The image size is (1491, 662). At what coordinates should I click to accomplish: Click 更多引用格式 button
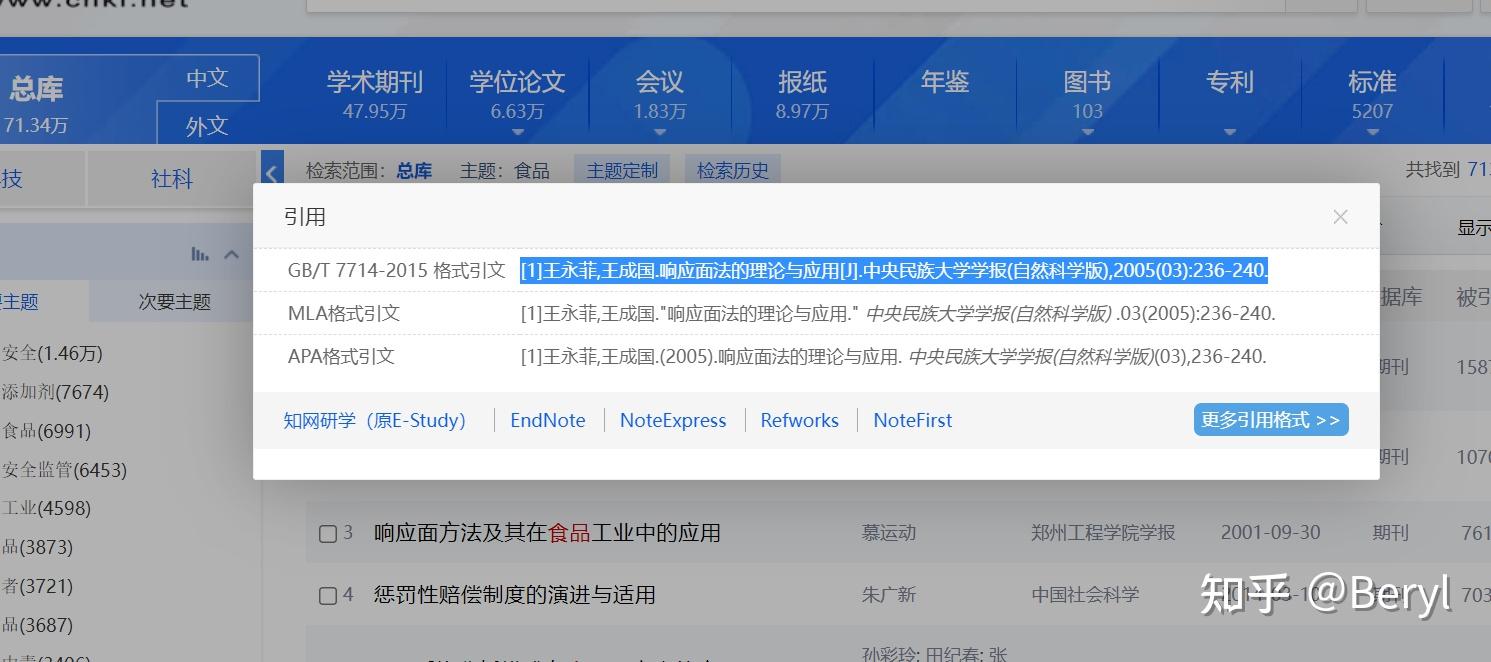1271,420
